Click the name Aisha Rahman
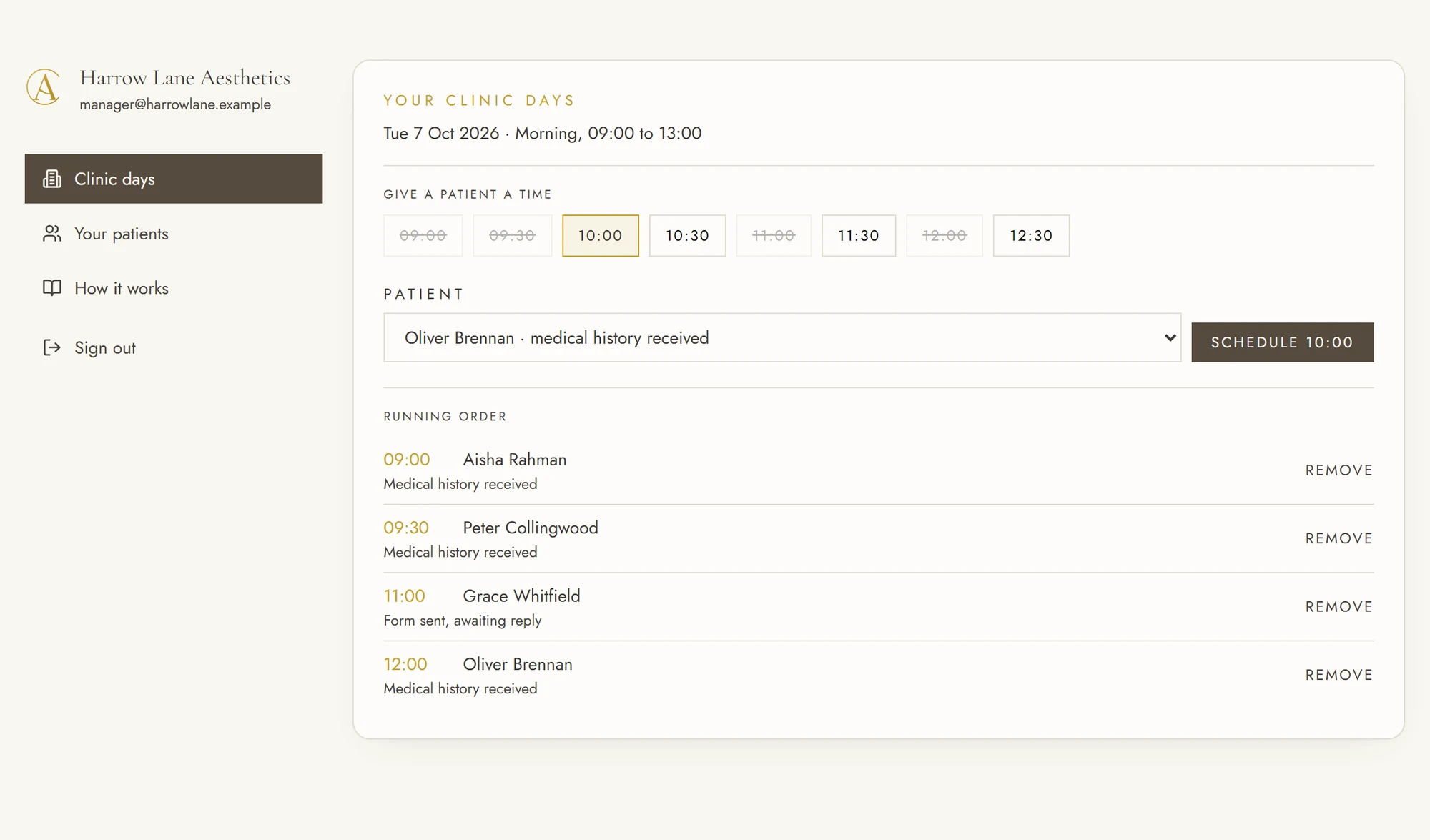This screenshot has height=840, width=1430. click(515, 460)
